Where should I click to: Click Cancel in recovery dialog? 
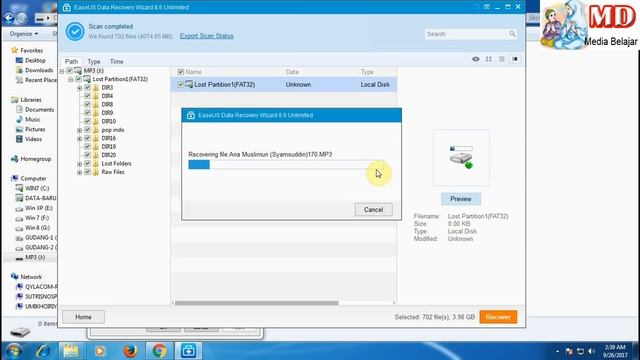pos(373,209)
